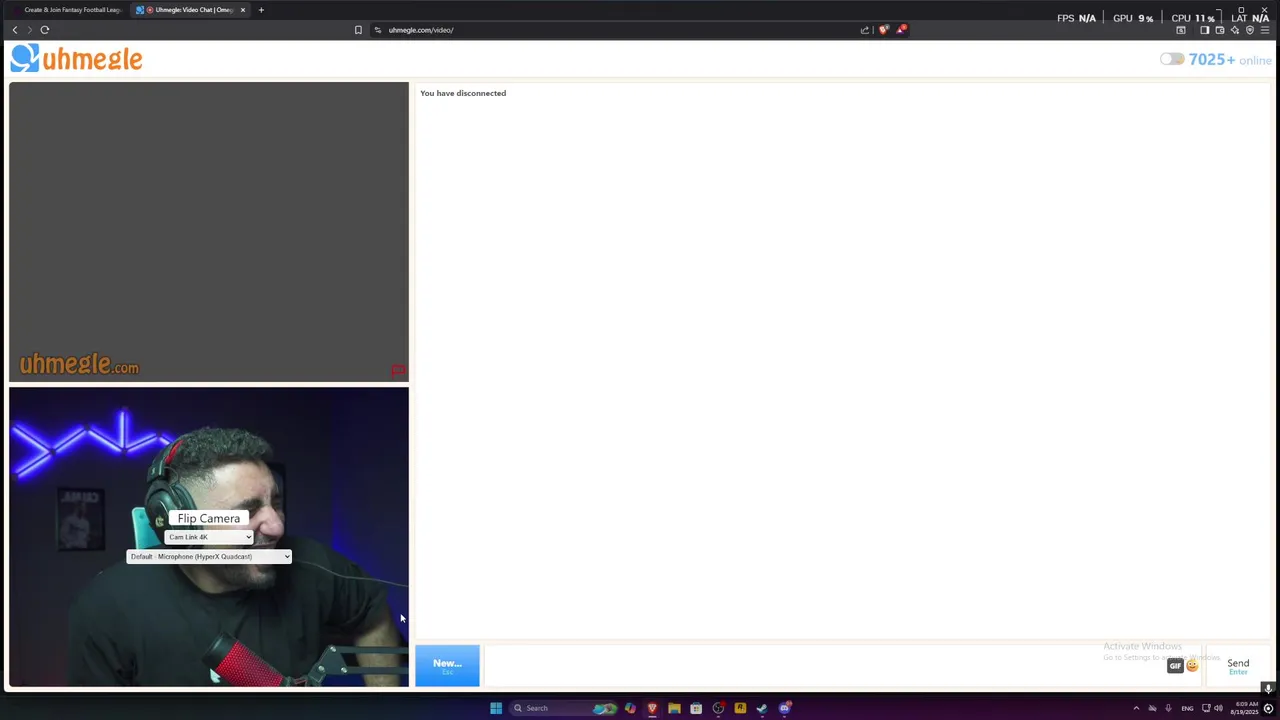
Task: Click the Flip Camera button
Action: [x=209, y=518]
